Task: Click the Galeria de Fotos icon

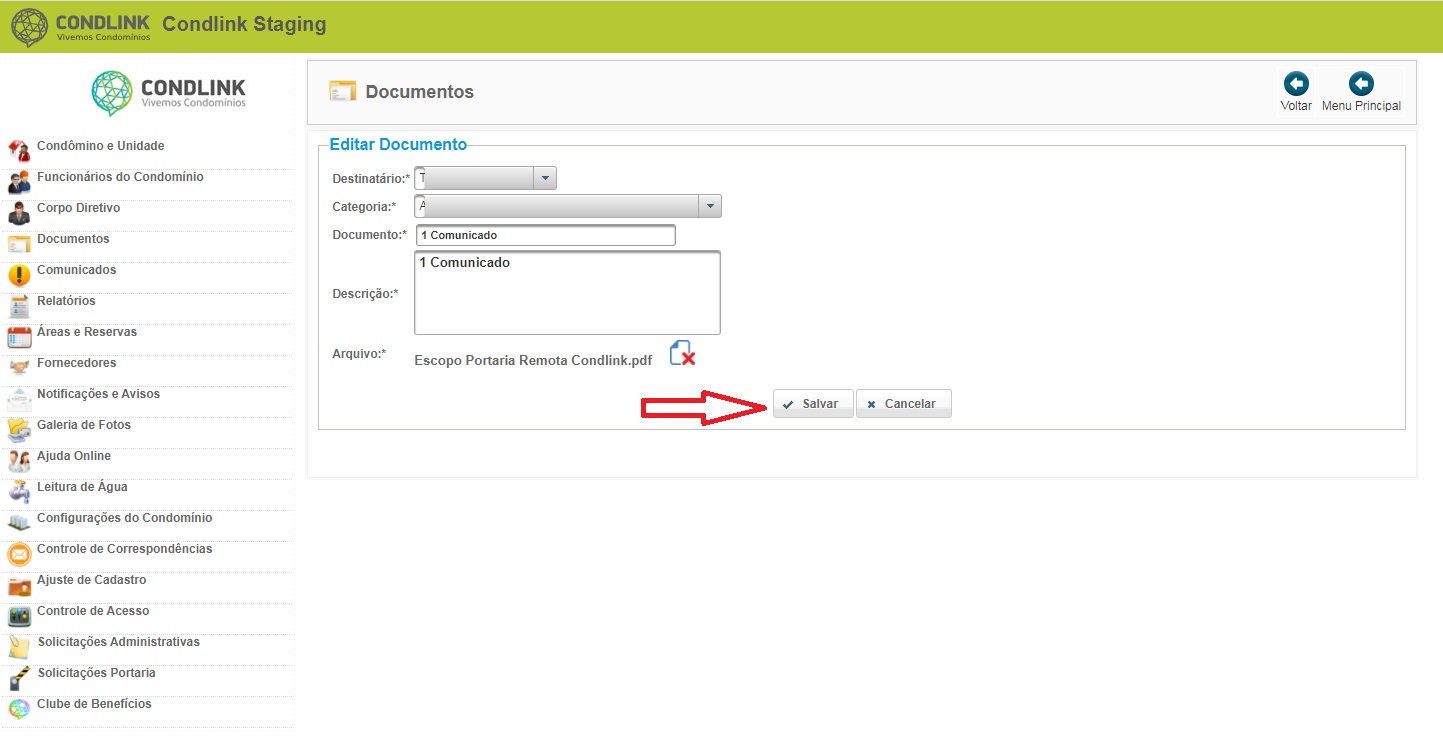Action: pyautogui.click(x=19, y=430)
